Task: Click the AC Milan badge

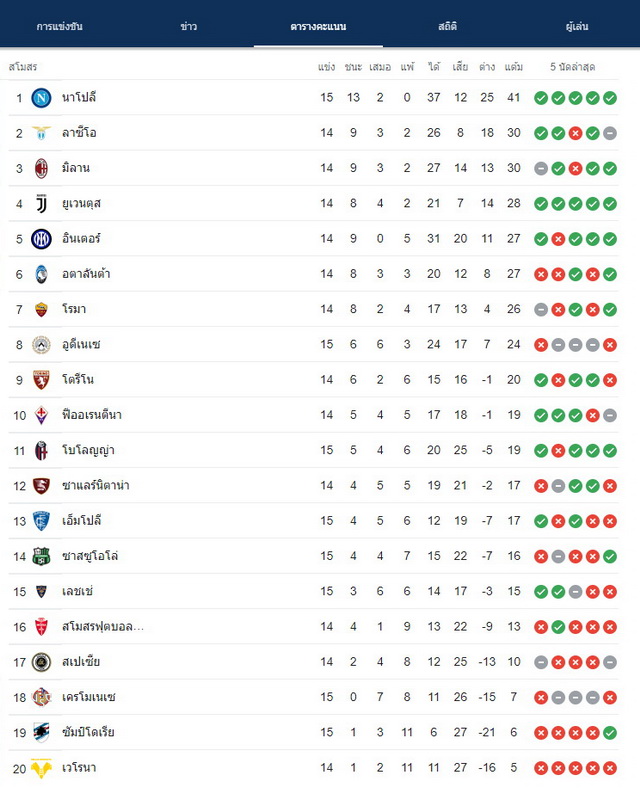Action: tap(41, 168)
